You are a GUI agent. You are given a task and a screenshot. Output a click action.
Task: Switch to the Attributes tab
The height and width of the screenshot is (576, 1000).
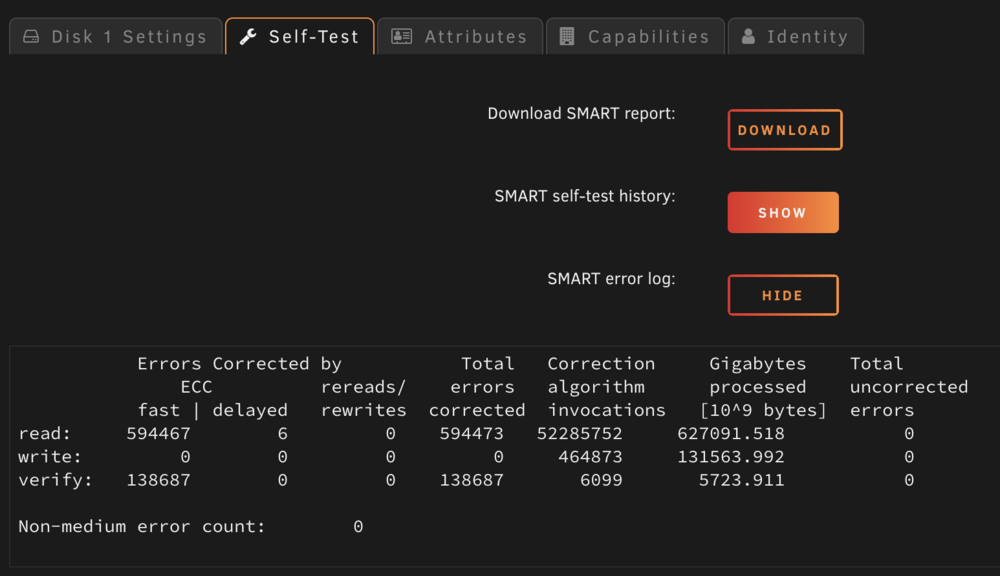tap(460, 36)
